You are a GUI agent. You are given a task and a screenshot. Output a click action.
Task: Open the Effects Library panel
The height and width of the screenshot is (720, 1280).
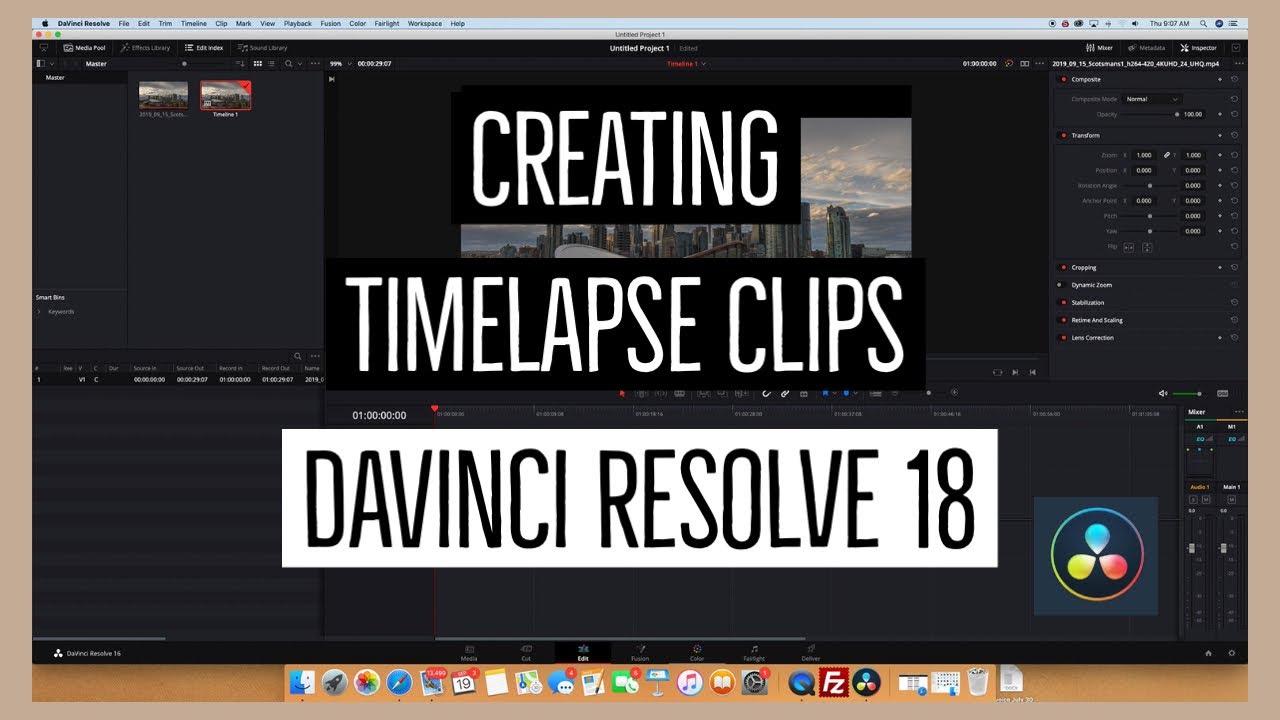tap(145, 48)
